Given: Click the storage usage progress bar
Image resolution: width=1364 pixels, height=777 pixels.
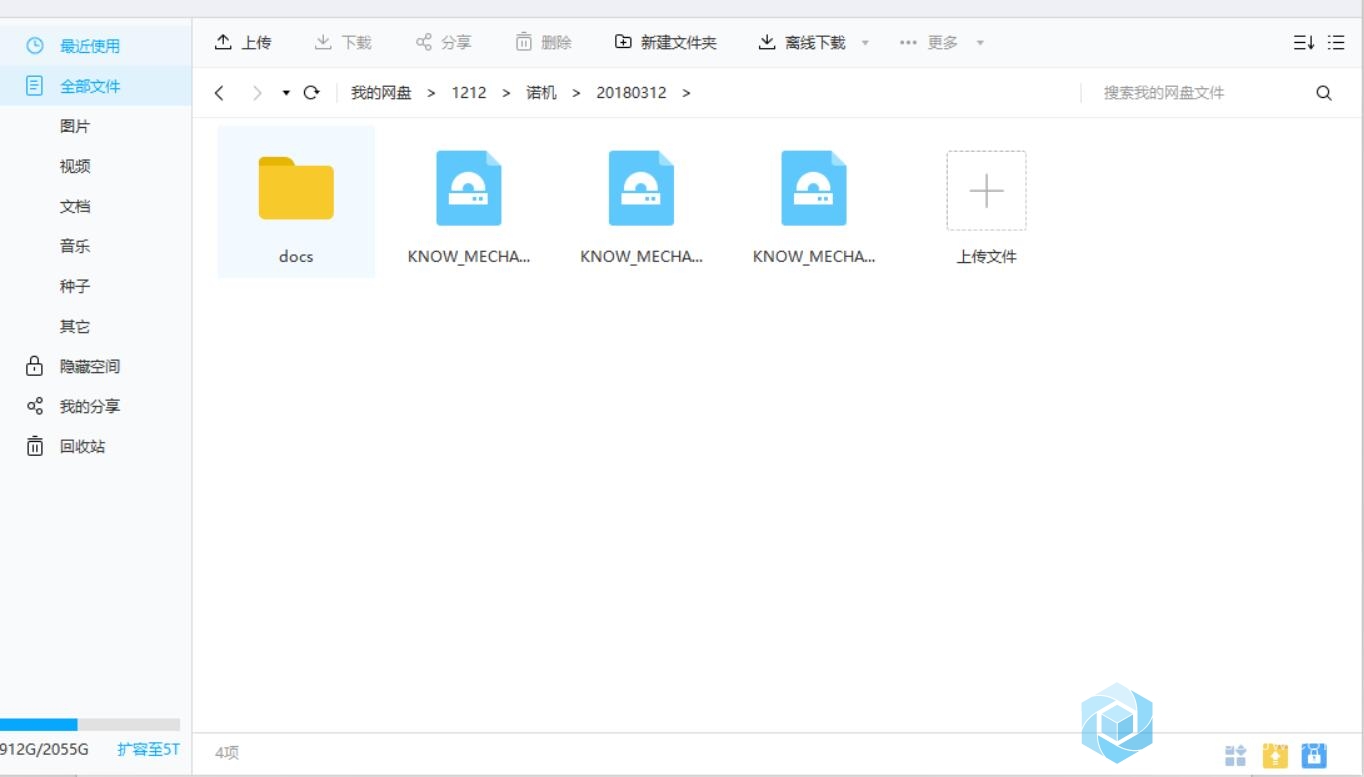Looking at the screenshot, I should click(90, 724).
